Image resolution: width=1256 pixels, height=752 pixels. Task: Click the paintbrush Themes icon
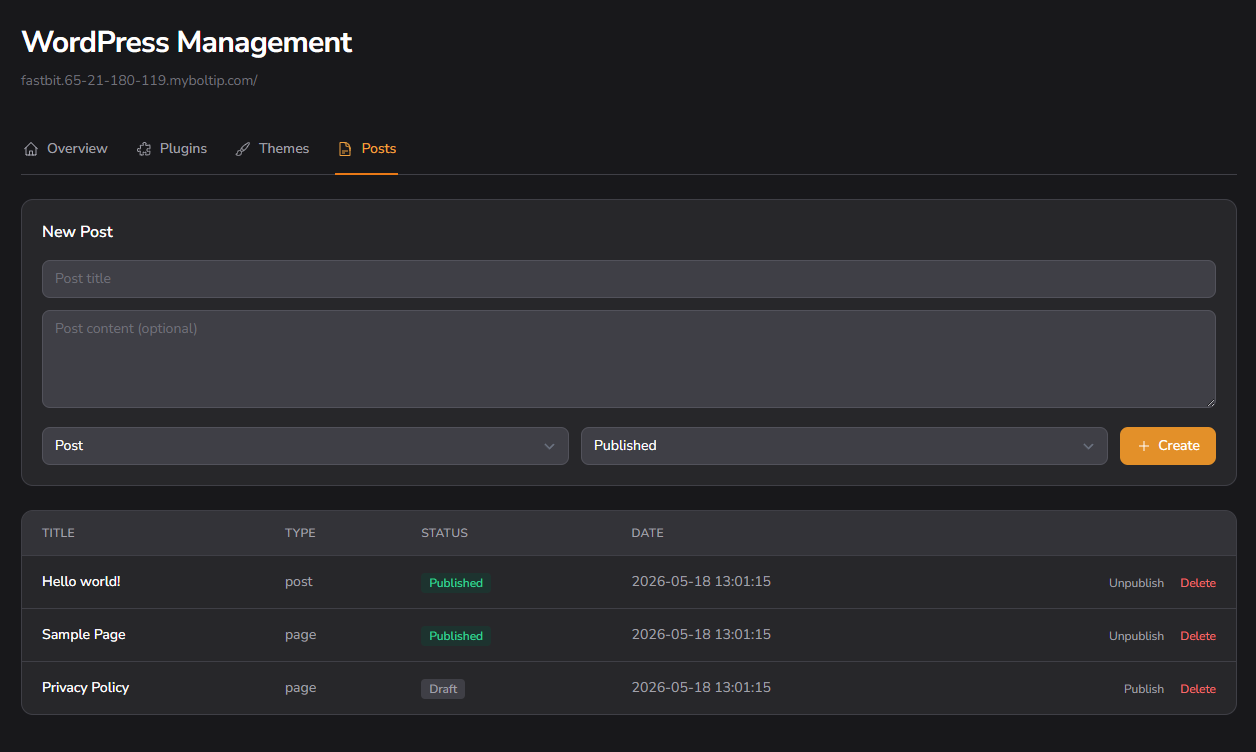pyautogui.click(x=243, y=149)
